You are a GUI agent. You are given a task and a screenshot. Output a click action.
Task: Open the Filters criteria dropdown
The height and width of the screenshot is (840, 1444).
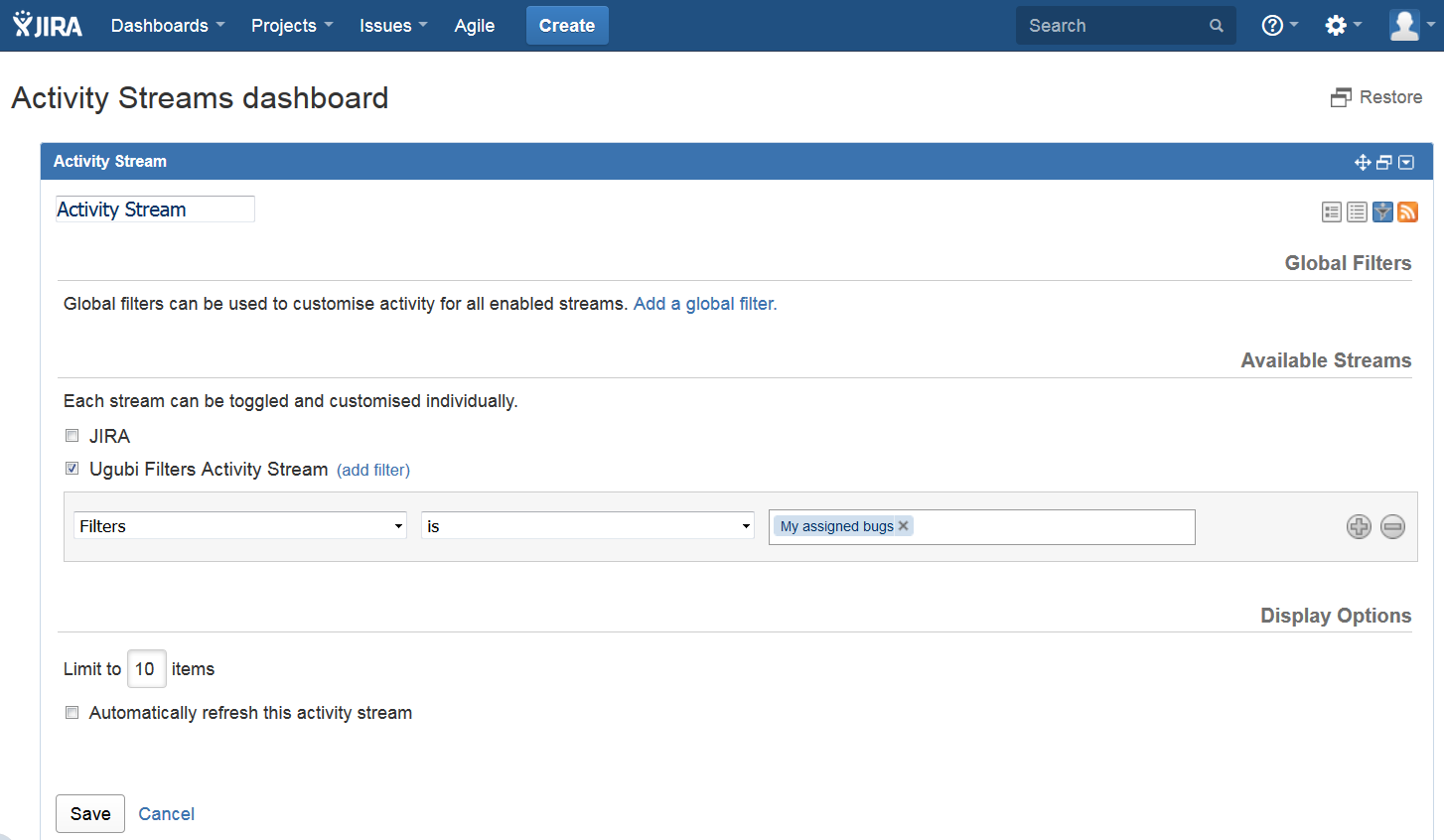[239, 525]
